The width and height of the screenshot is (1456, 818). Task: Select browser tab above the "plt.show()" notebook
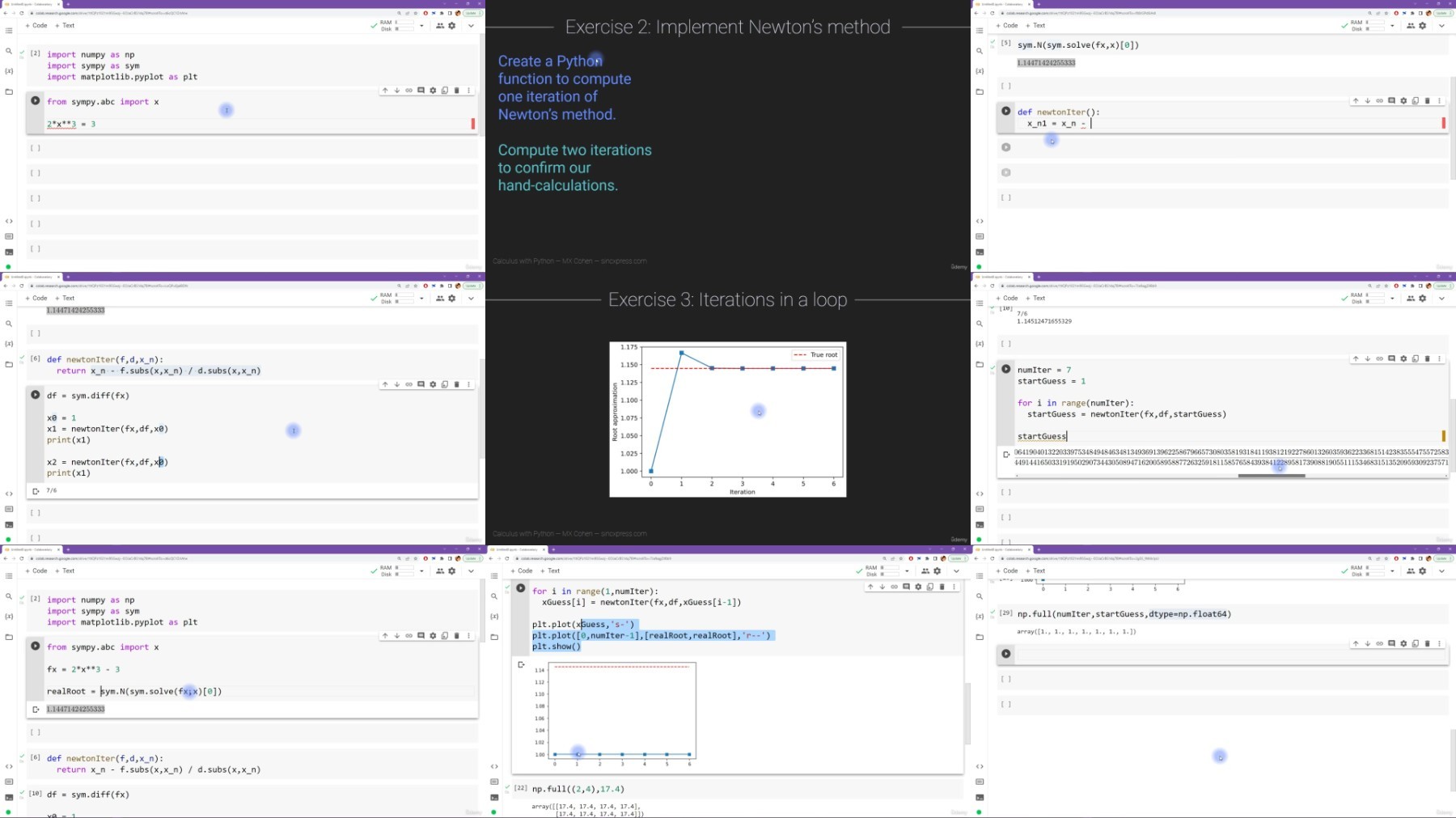coord(516,549)
